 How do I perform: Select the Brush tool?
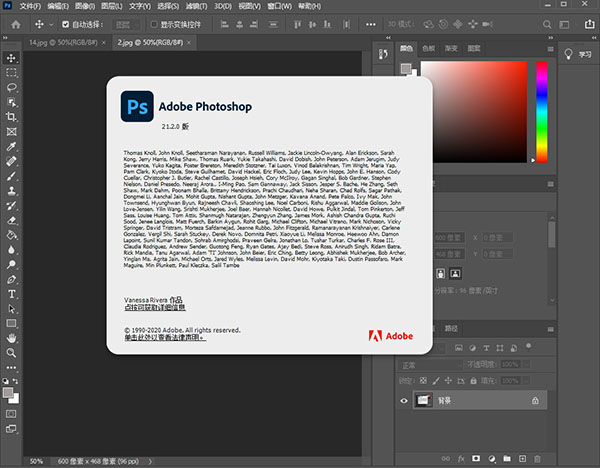[11, 176]
